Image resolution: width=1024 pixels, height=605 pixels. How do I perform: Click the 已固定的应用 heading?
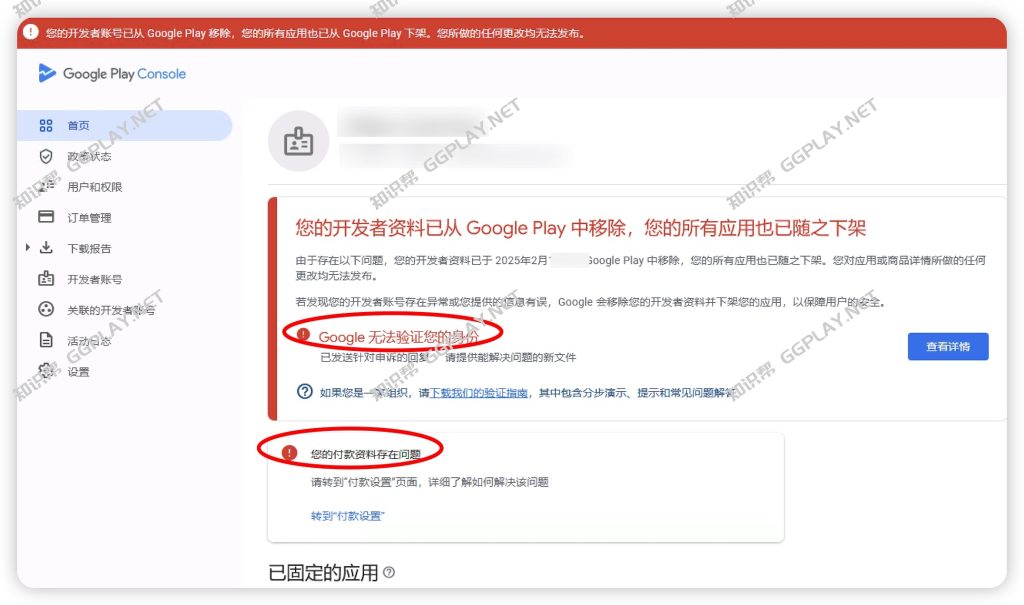(x=323, y=572)
